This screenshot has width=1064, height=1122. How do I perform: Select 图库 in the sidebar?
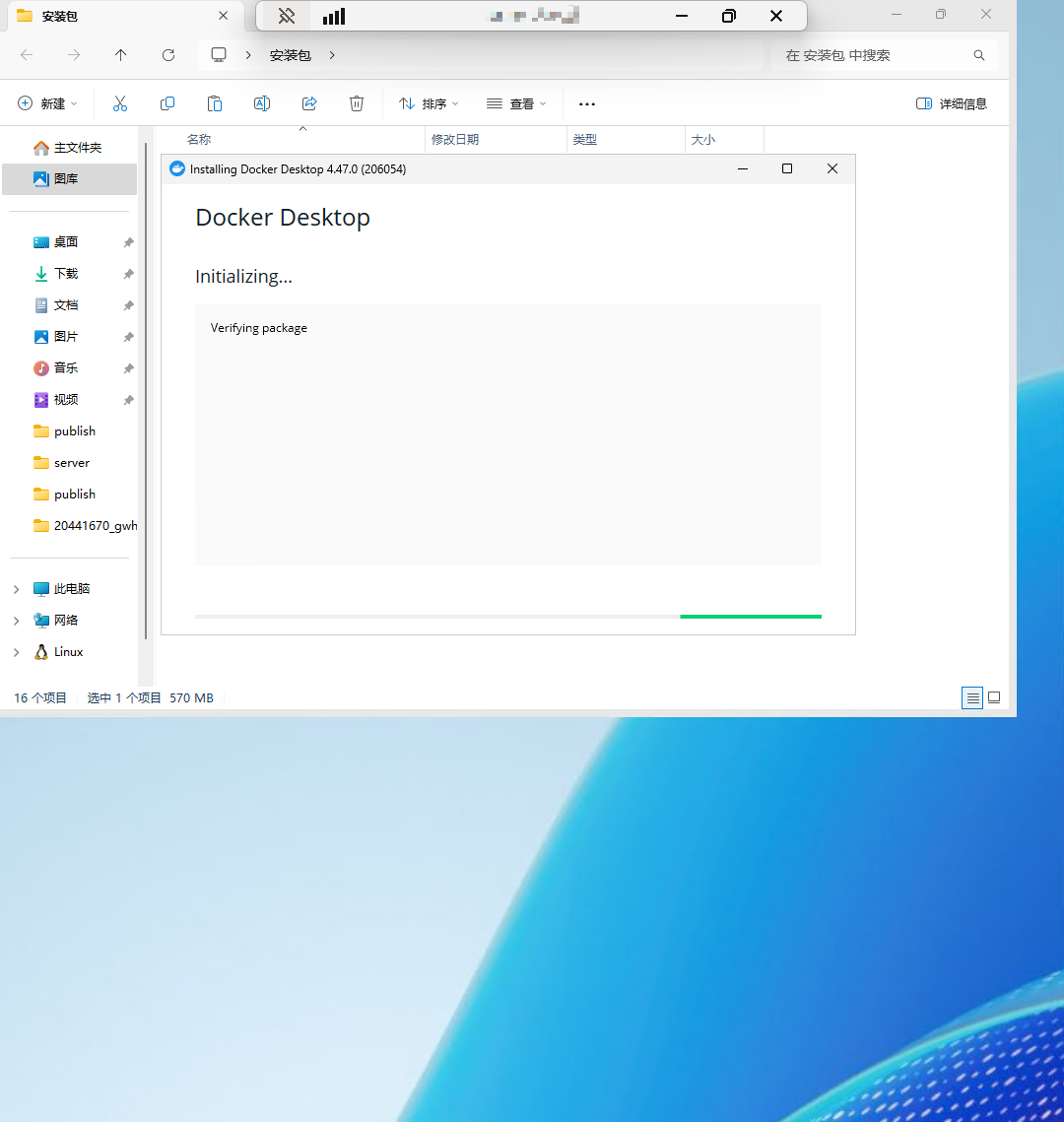tap(69, 179)
